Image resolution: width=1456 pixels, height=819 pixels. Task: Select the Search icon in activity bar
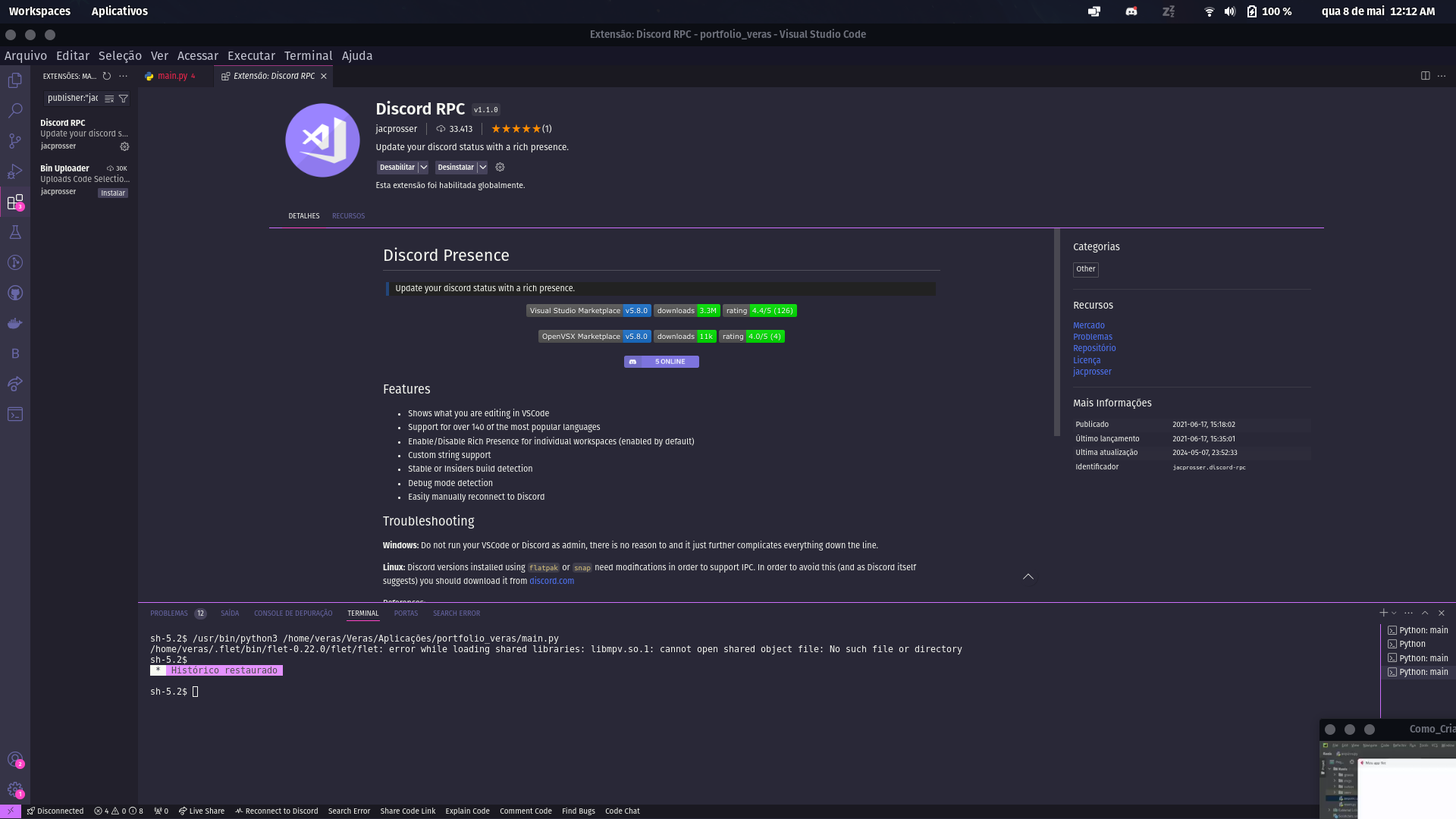(15, 110)
